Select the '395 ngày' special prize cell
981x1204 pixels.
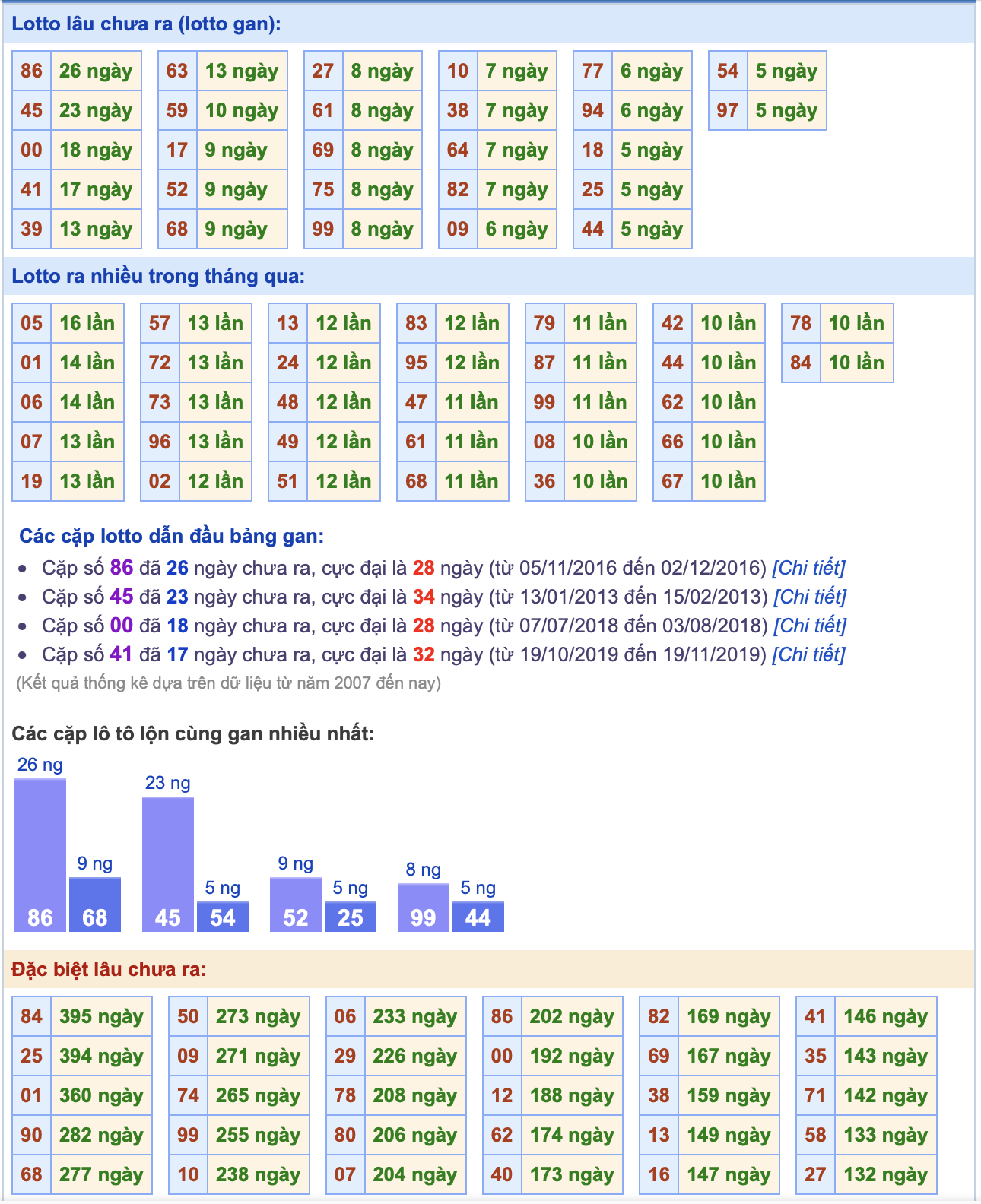[x=101, y=1016]
